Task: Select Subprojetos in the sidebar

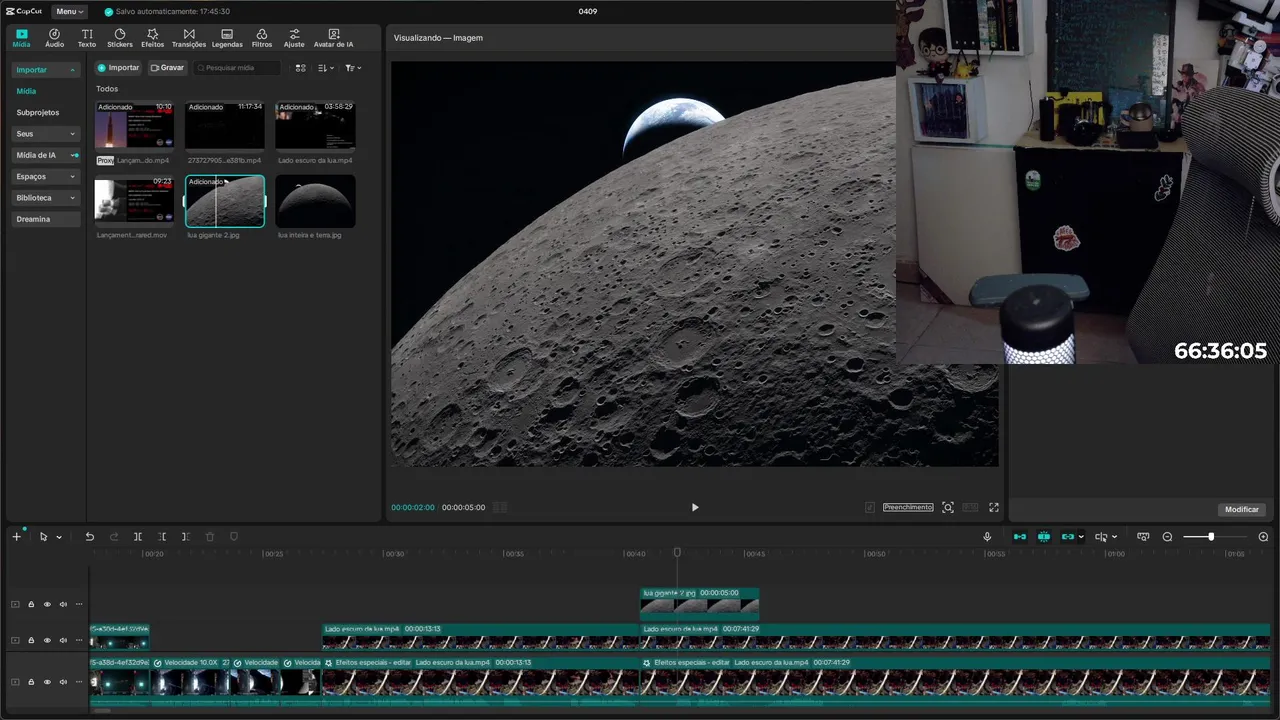Action: tap(38, 113)
